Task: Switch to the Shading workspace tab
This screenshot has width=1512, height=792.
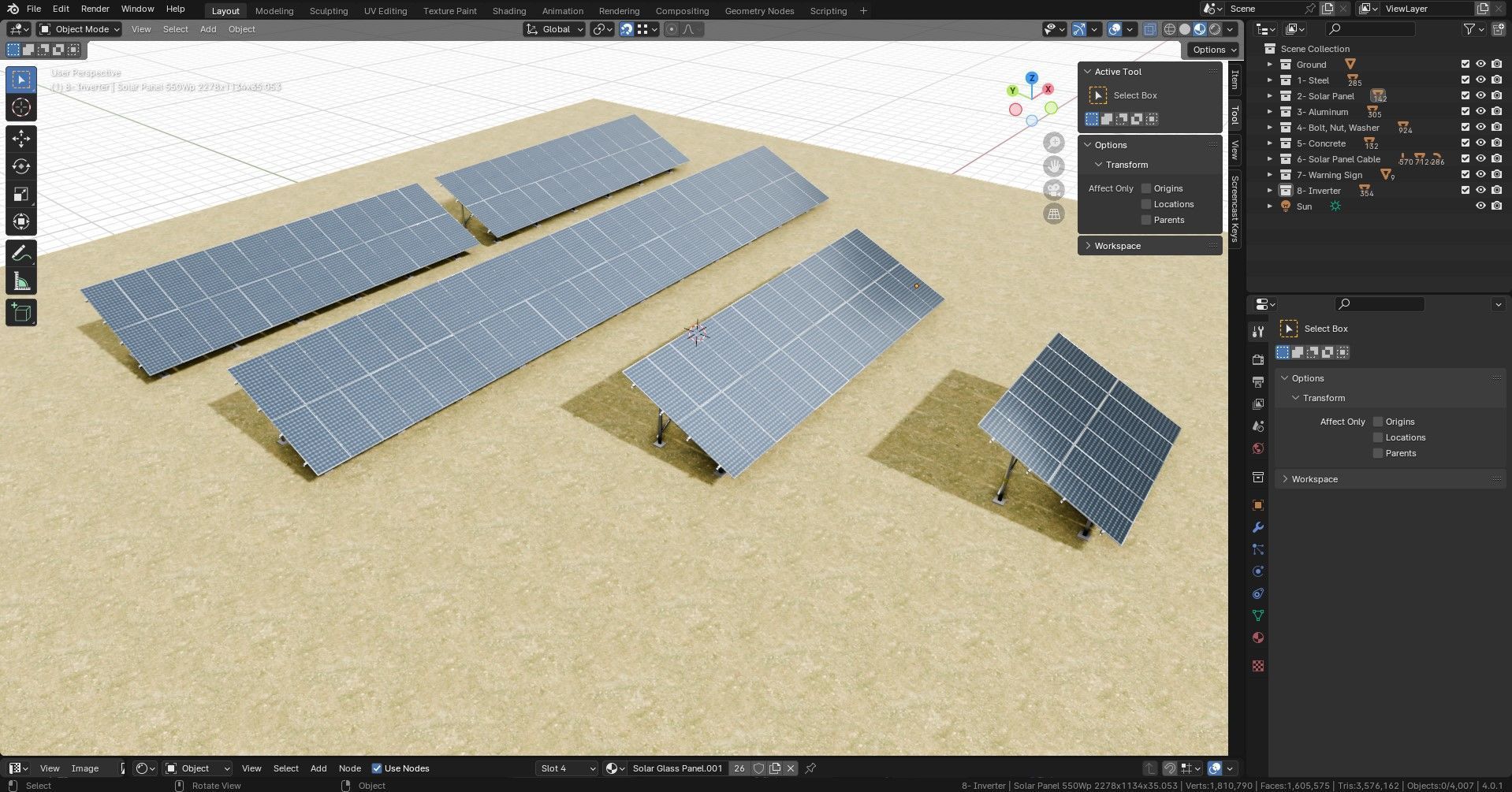Action: coord(508,11)
